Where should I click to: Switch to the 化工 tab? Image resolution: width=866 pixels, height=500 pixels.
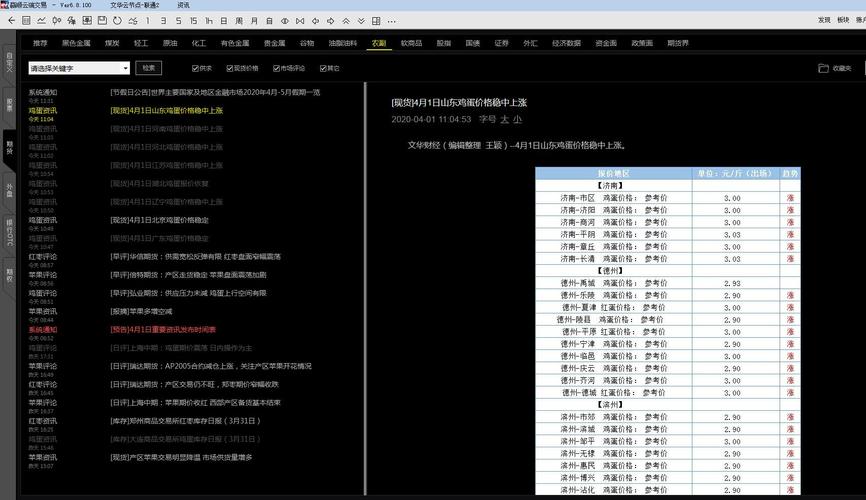[199, 43]
